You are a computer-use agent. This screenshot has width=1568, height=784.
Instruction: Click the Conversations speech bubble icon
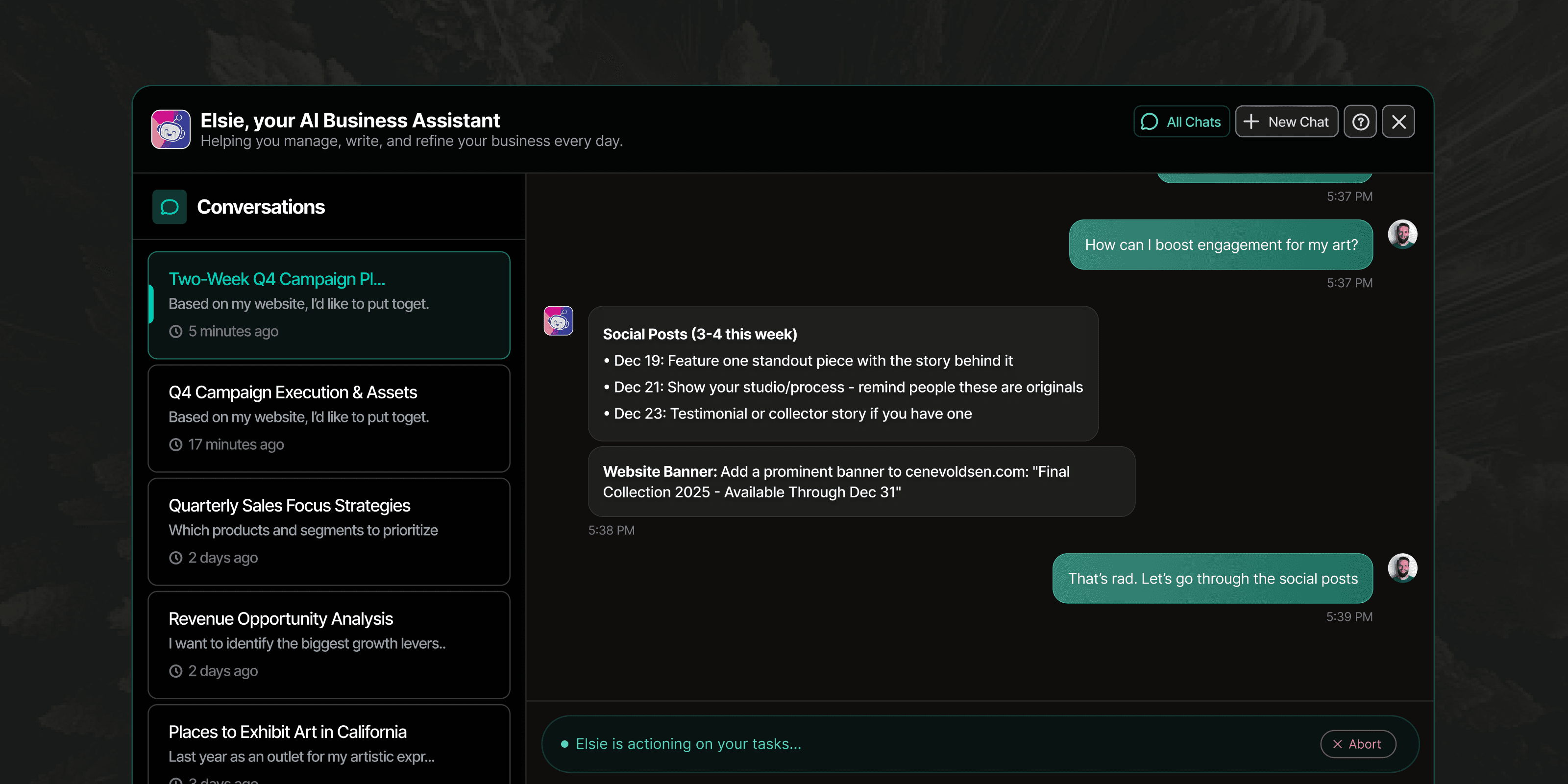click(x=169, y=207)
